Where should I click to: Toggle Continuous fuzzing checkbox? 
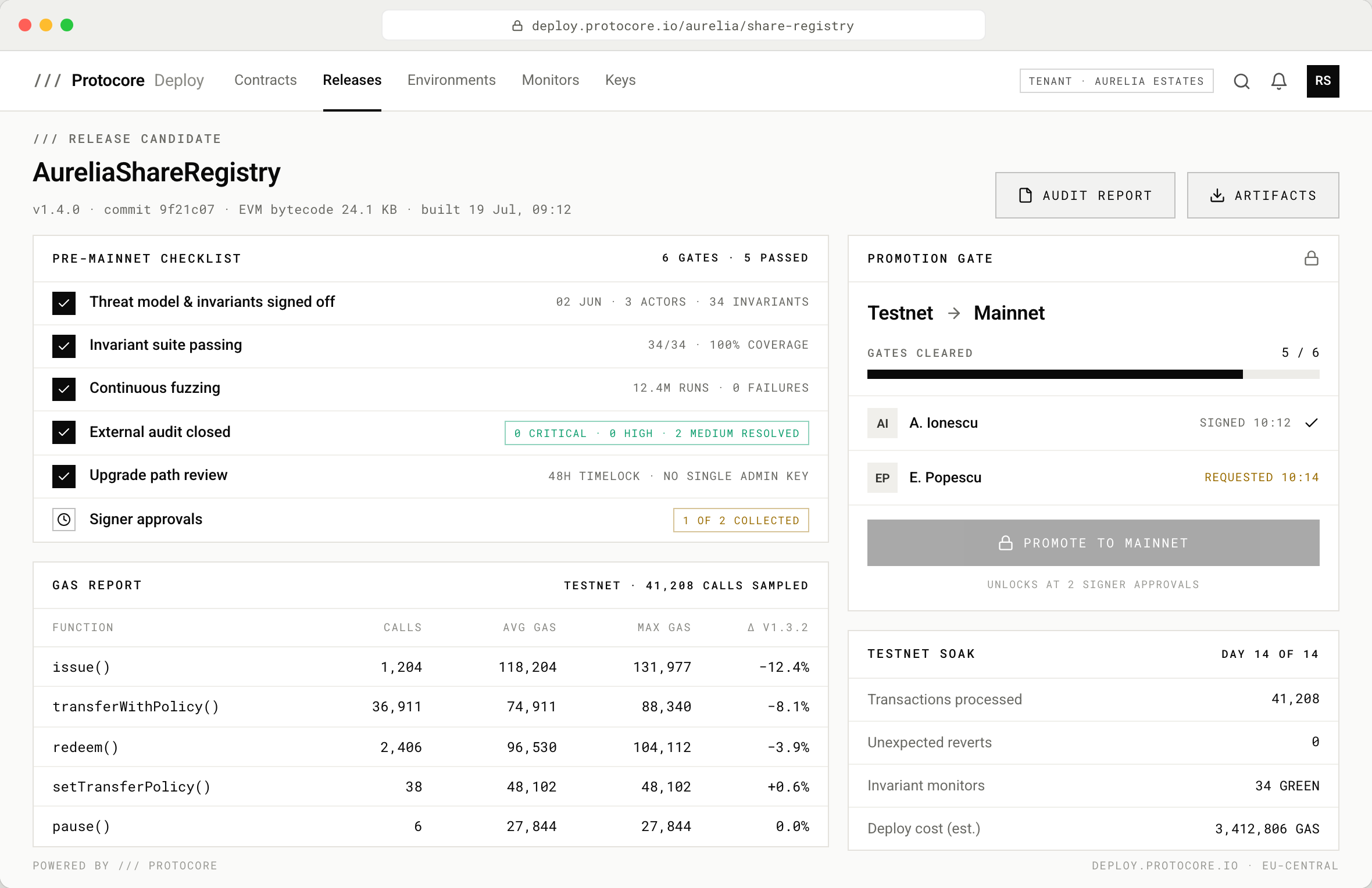(x=64, y=389)
